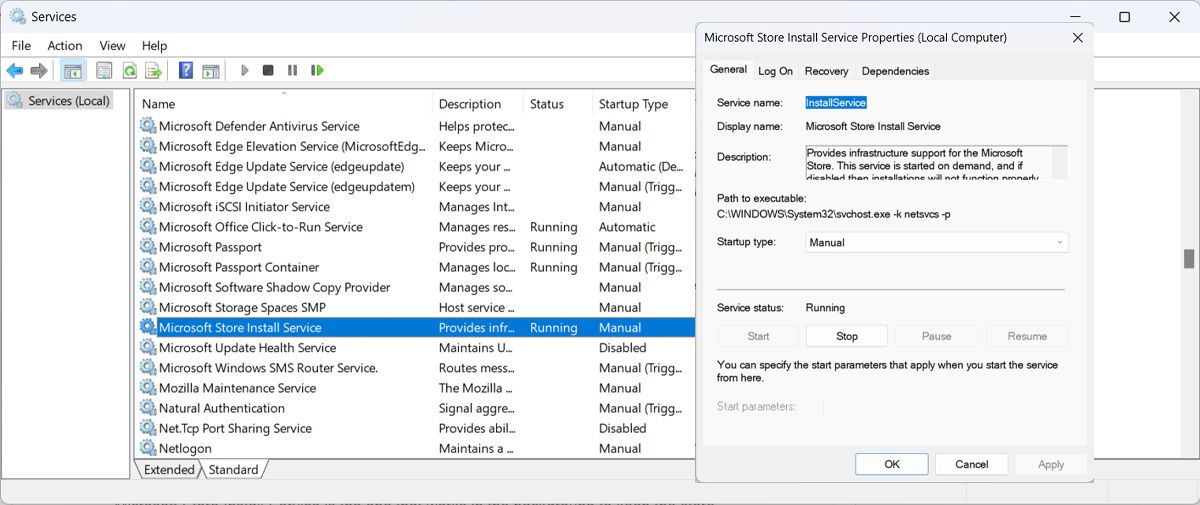Image resolution: width=1200 pixels, height=505 pixels.
Task: Select Microsoft Edge Update Service (edgeupdatem) row
Action: [x=415, y=186]
